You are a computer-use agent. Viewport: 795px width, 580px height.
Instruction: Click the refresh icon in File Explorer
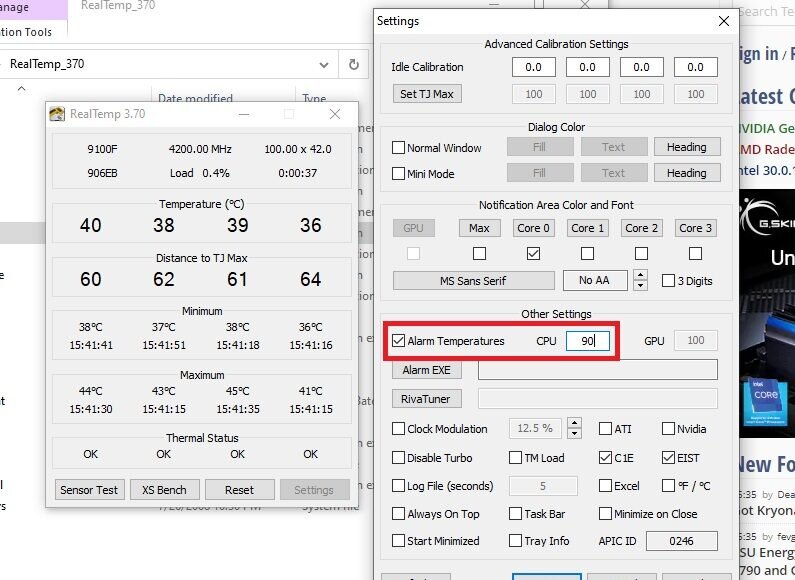[x=354, y=64]
